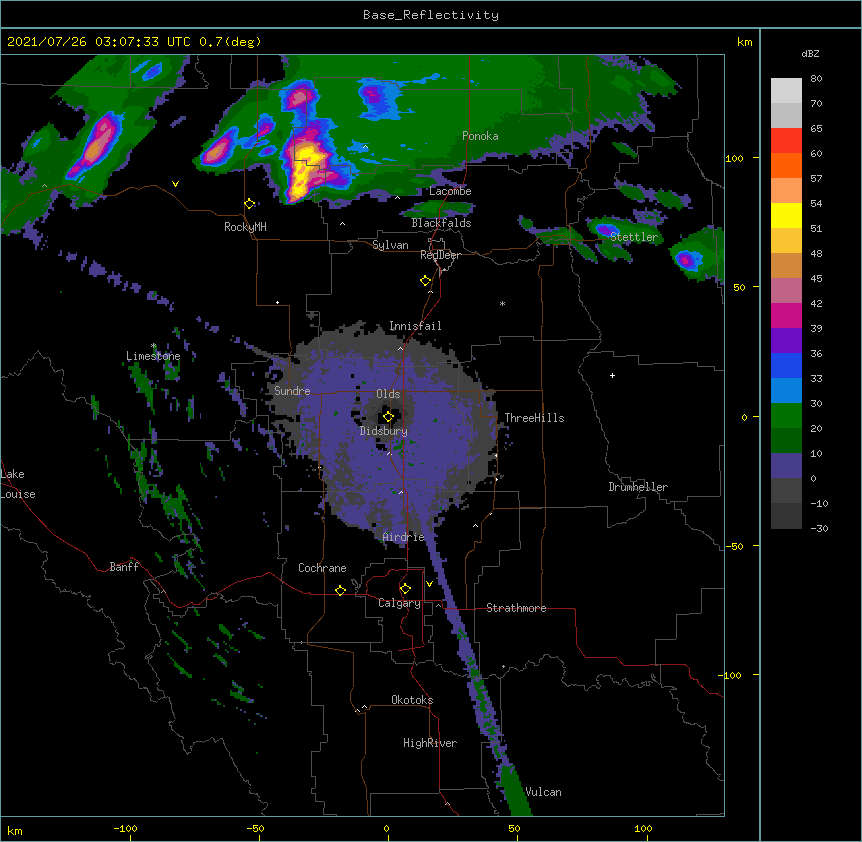This screenshot has height=842, width=862.
Task: Click the blue 36 dBZ legend swatch
Action: click(x=786, y=365)
